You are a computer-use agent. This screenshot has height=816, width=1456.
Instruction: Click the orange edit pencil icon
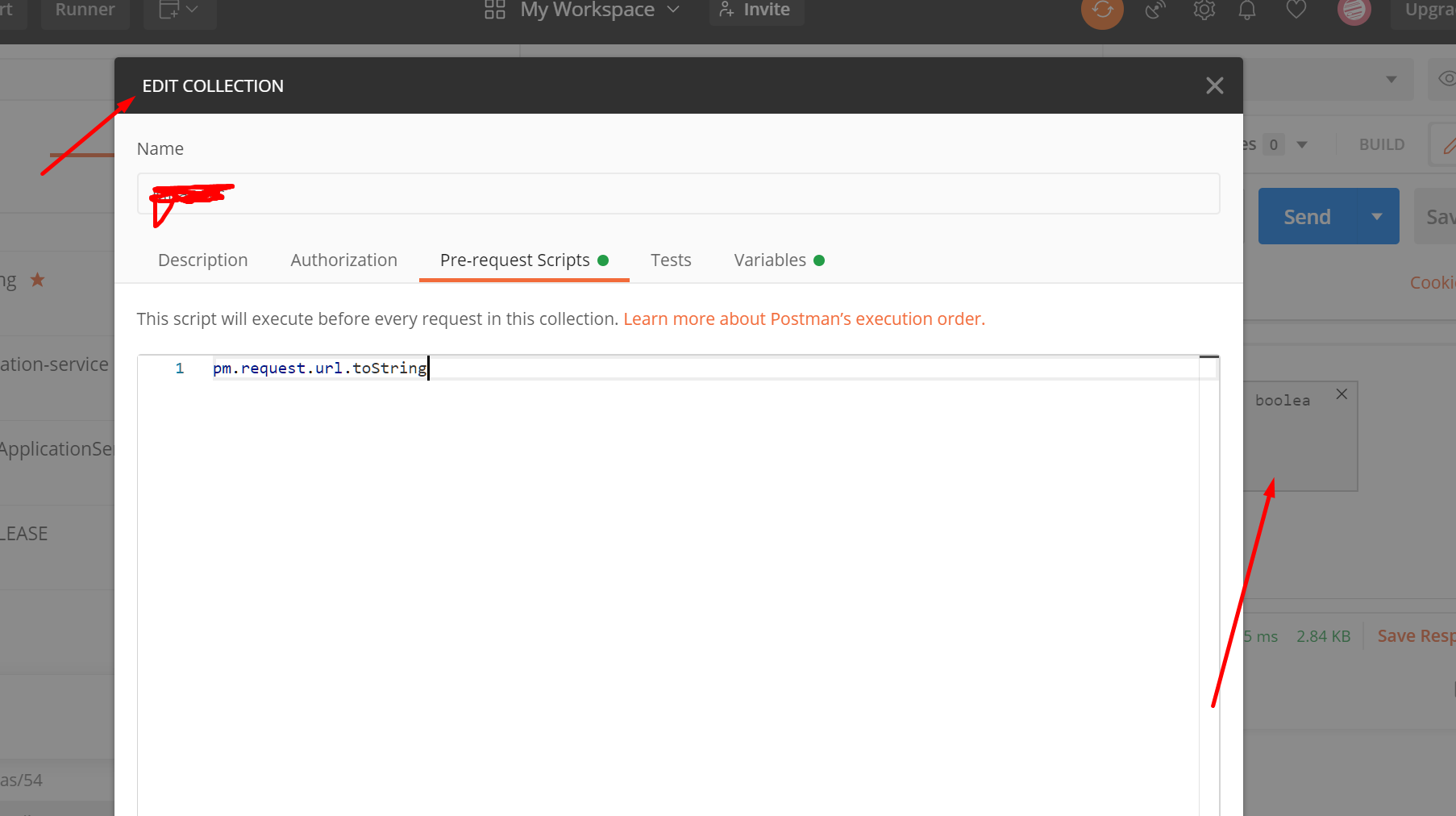click(1450, 144)
